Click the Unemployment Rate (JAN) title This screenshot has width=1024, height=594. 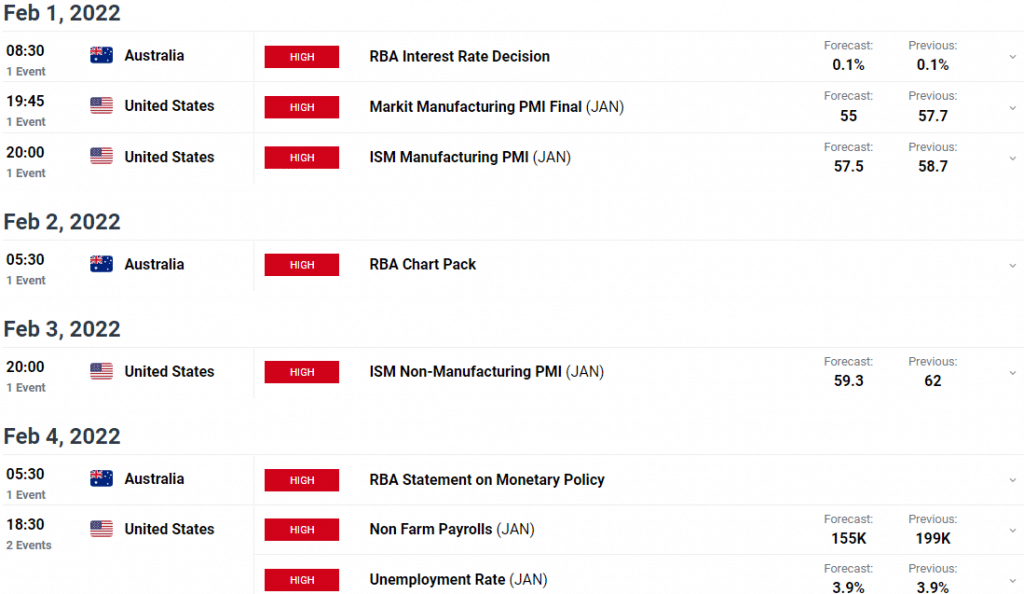[x=458, y=580]
